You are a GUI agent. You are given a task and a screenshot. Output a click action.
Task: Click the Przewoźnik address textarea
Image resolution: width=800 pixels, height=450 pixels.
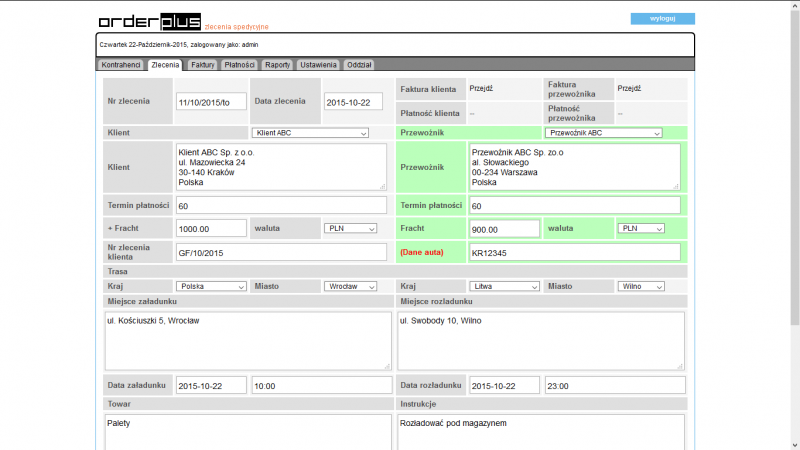click(574, 167)
